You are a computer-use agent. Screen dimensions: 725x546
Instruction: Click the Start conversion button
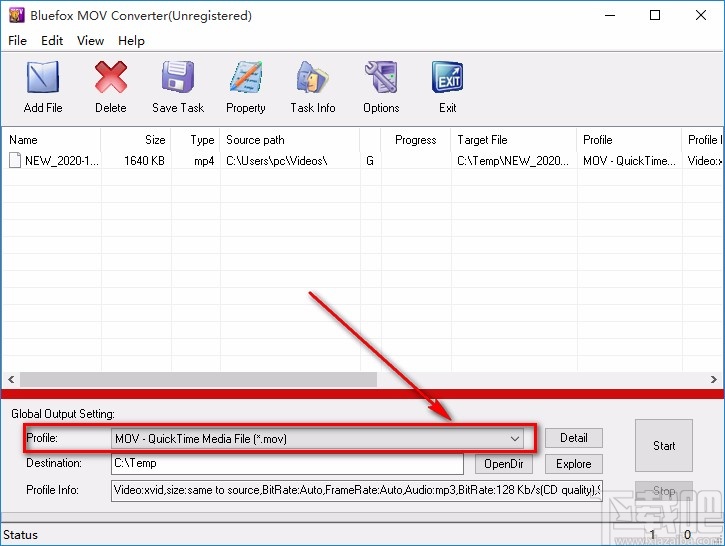(x=664, y=445)
